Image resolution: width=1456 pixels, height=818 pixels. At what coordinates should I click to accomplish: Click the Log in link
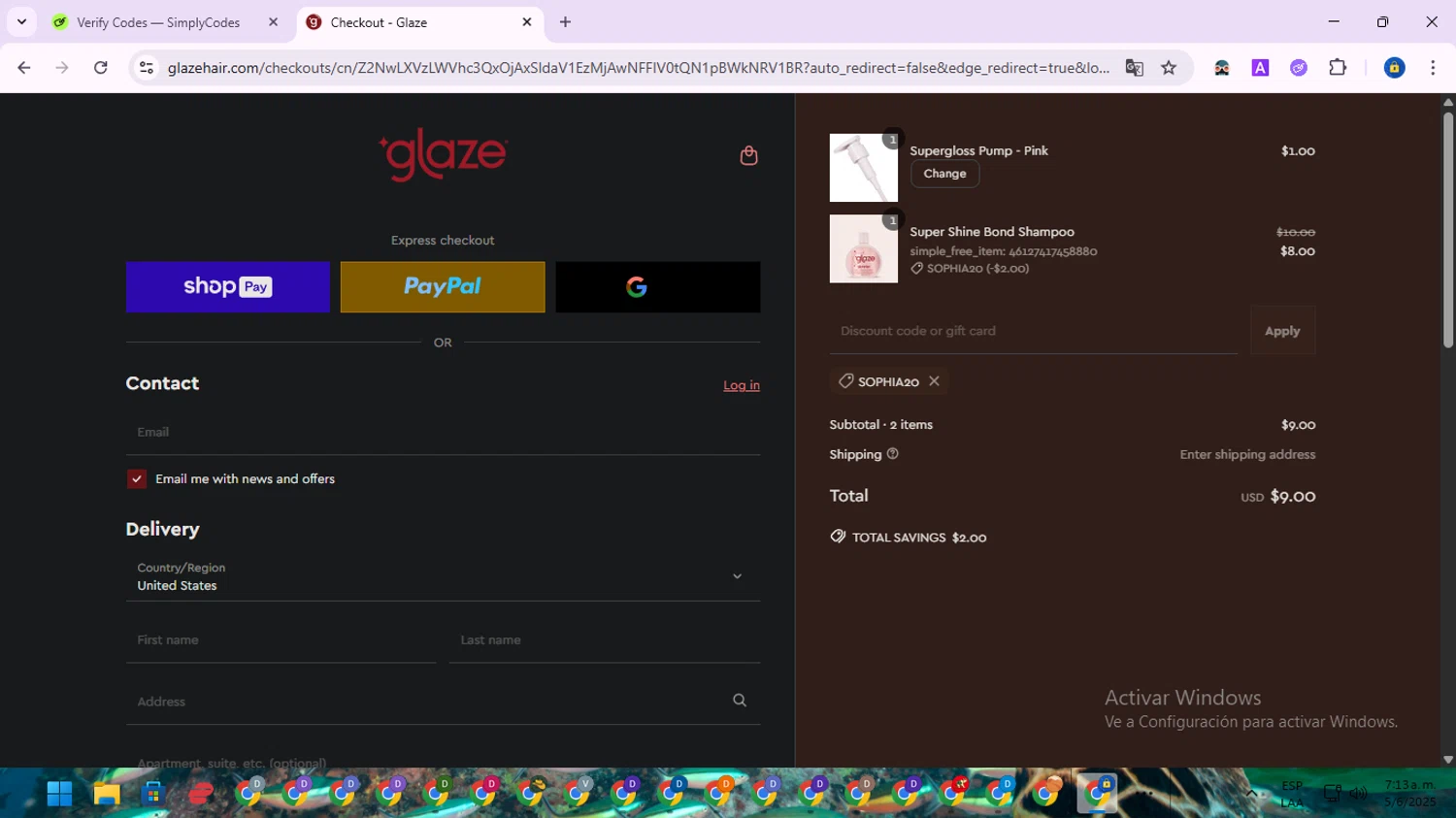click(x=742, y=385)
